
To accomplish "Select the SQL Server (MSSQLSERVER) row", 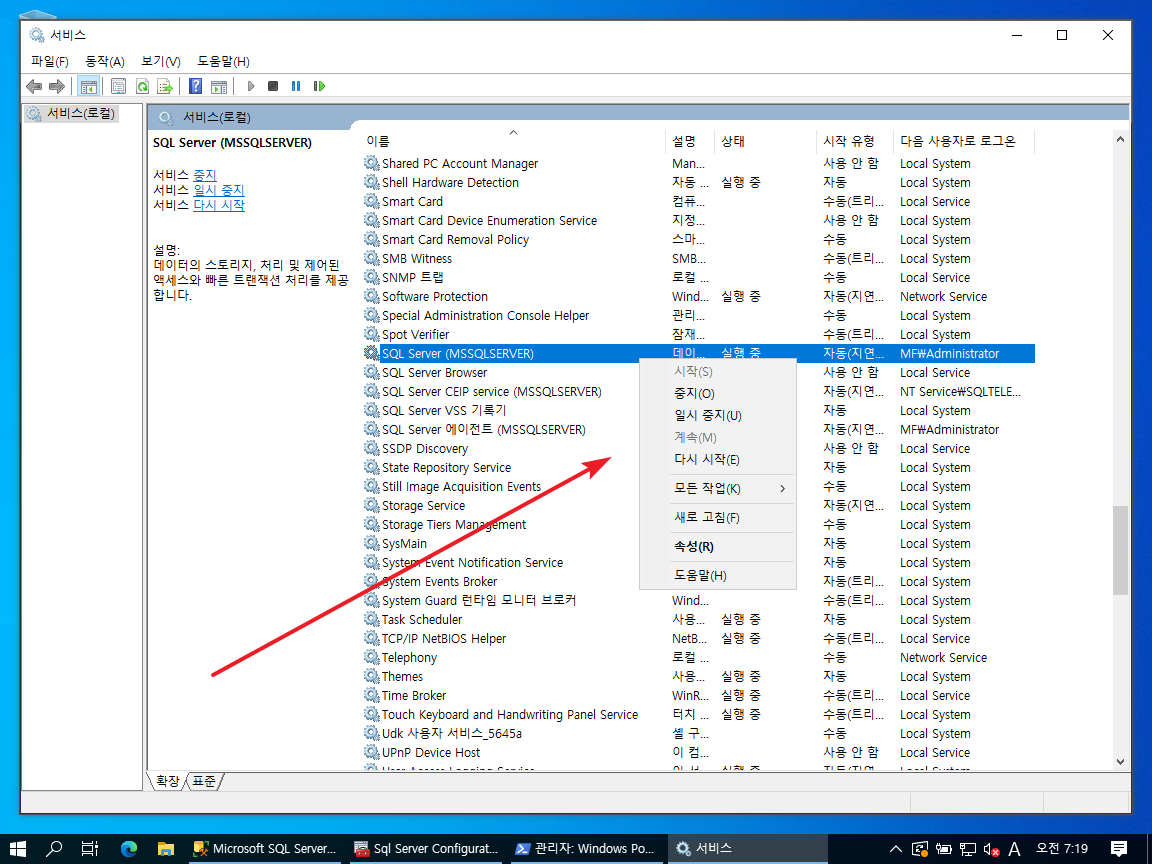I will [x=699, y=353].
